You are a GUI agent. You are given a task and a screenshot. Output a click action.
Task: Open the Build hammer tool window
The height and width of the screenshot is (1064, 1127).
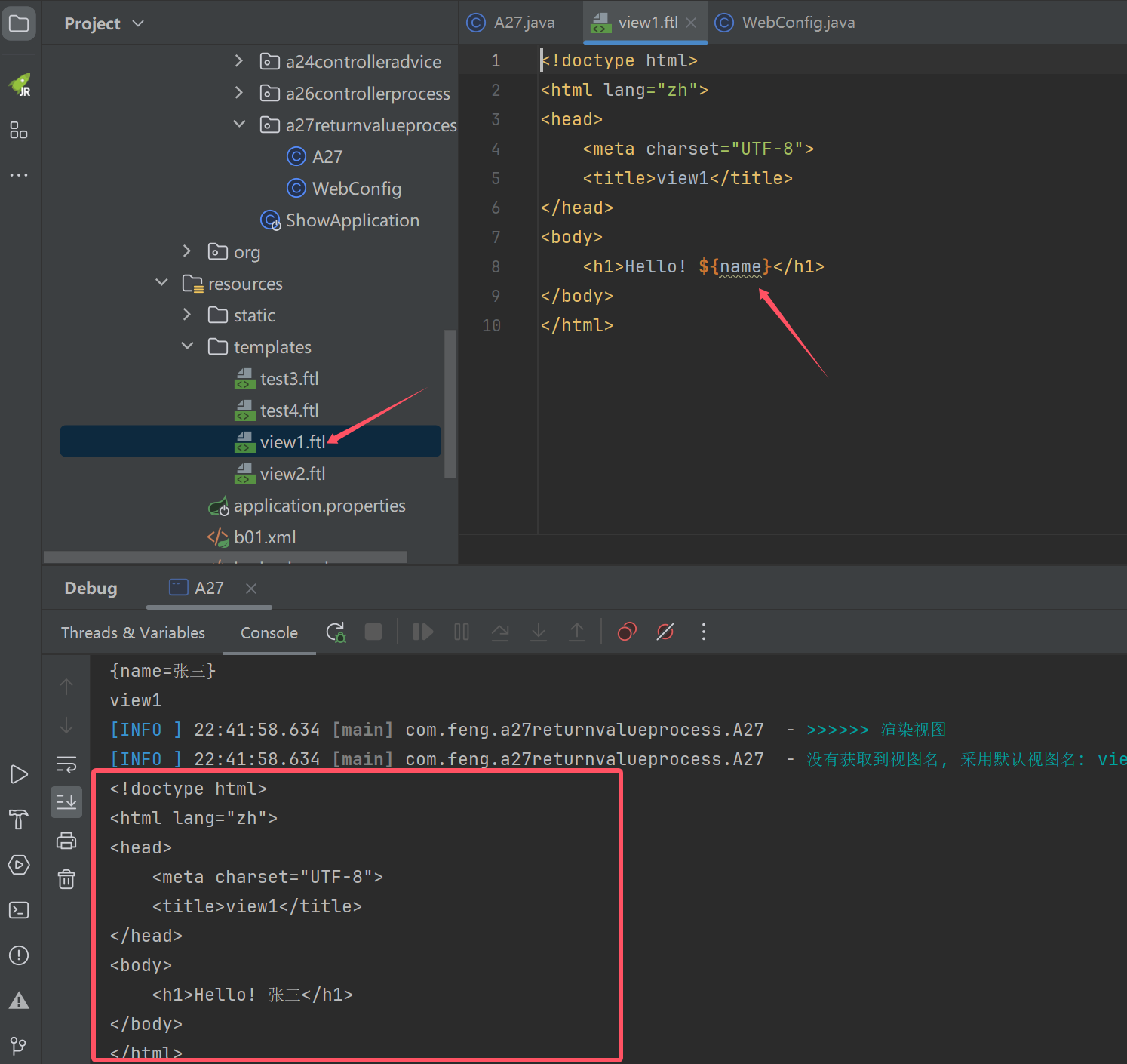[x=19, y=820]
